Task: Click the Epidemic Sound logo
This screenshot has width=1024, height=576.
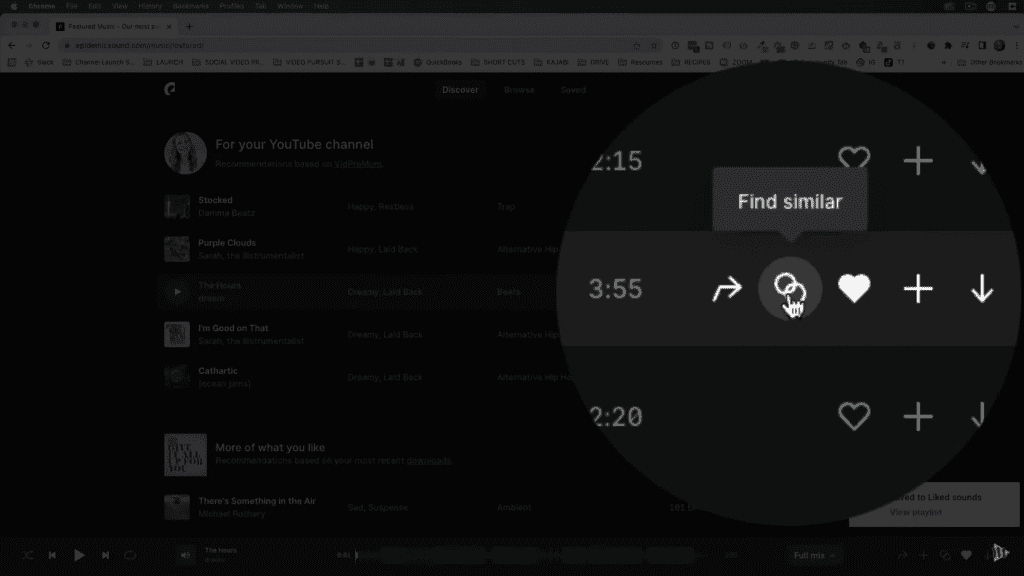Action: [x=170, y=89]
